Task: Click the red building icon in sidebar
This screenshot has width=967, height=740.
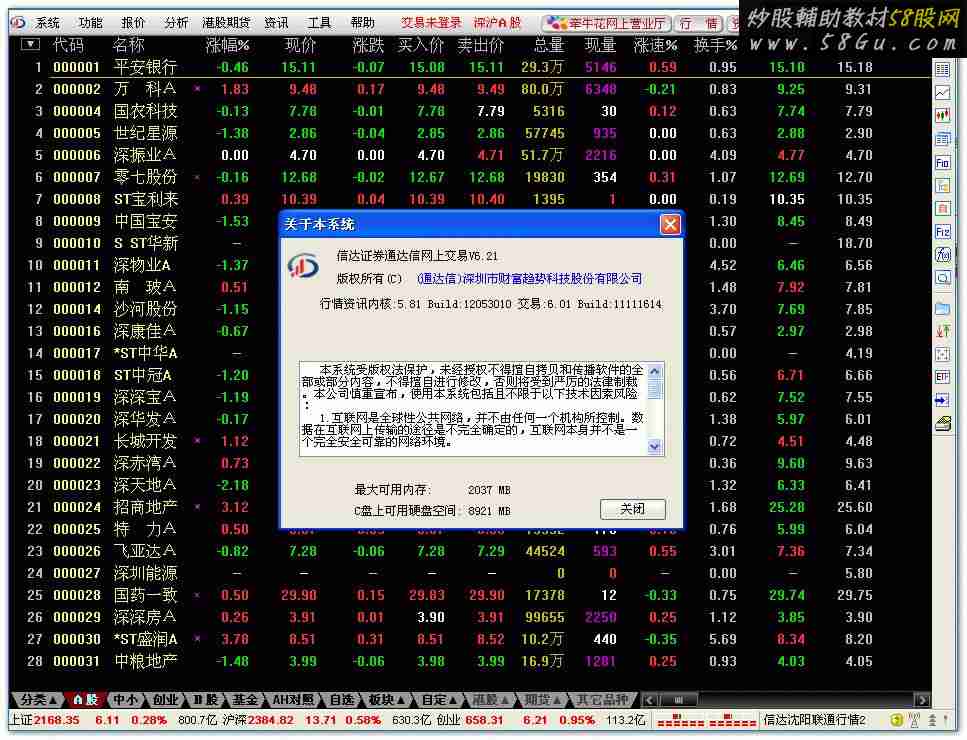Action: coord(942,208)
